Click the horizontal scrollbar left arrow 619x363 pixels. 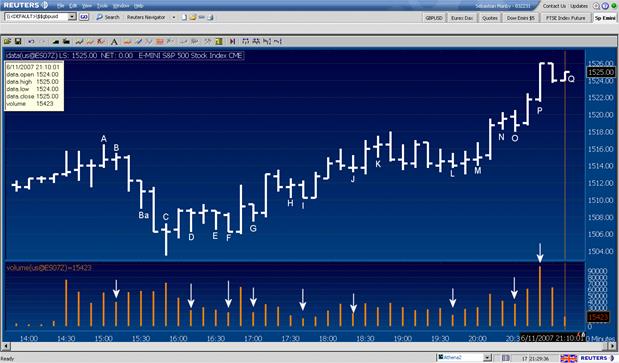pos(5,346)
